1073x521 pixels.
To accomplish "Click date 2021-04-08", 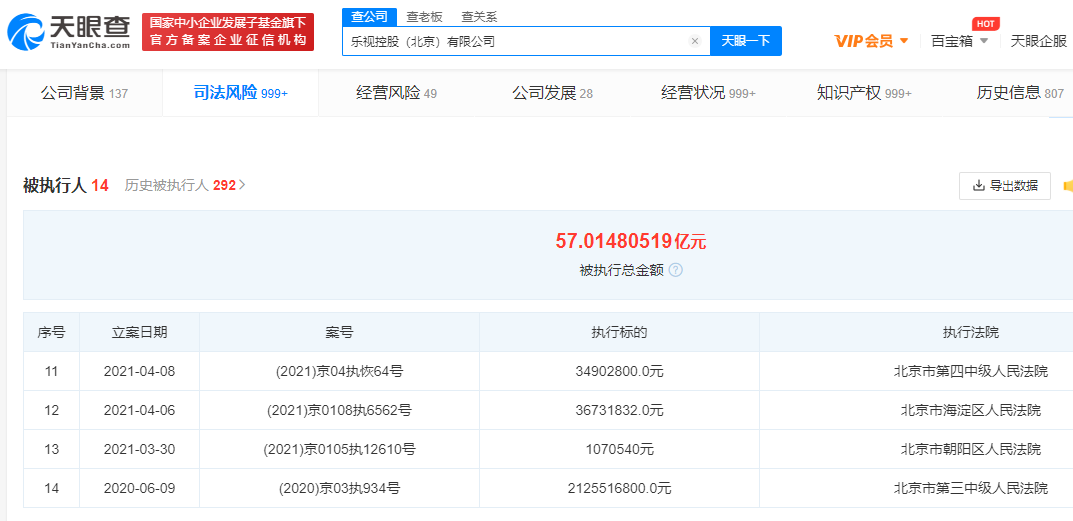I will [140, 372].
